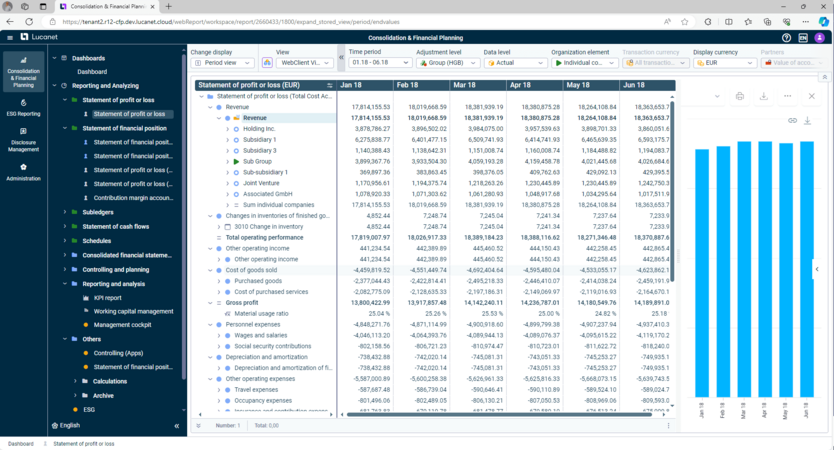The width and height of the screenshot is (834, 450).
Task: Expand the Subledgers folder
Action: 65,212
